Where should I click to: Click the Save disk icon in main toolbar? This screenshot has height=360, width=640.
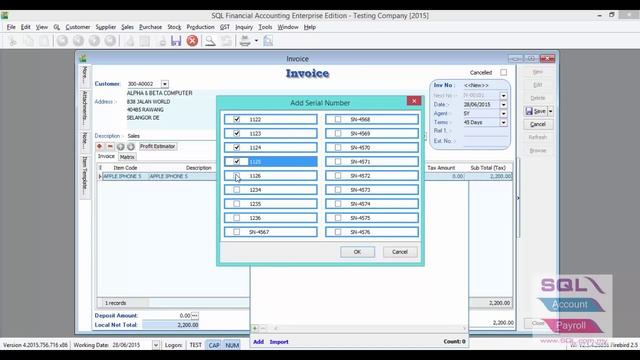[176, 41]
